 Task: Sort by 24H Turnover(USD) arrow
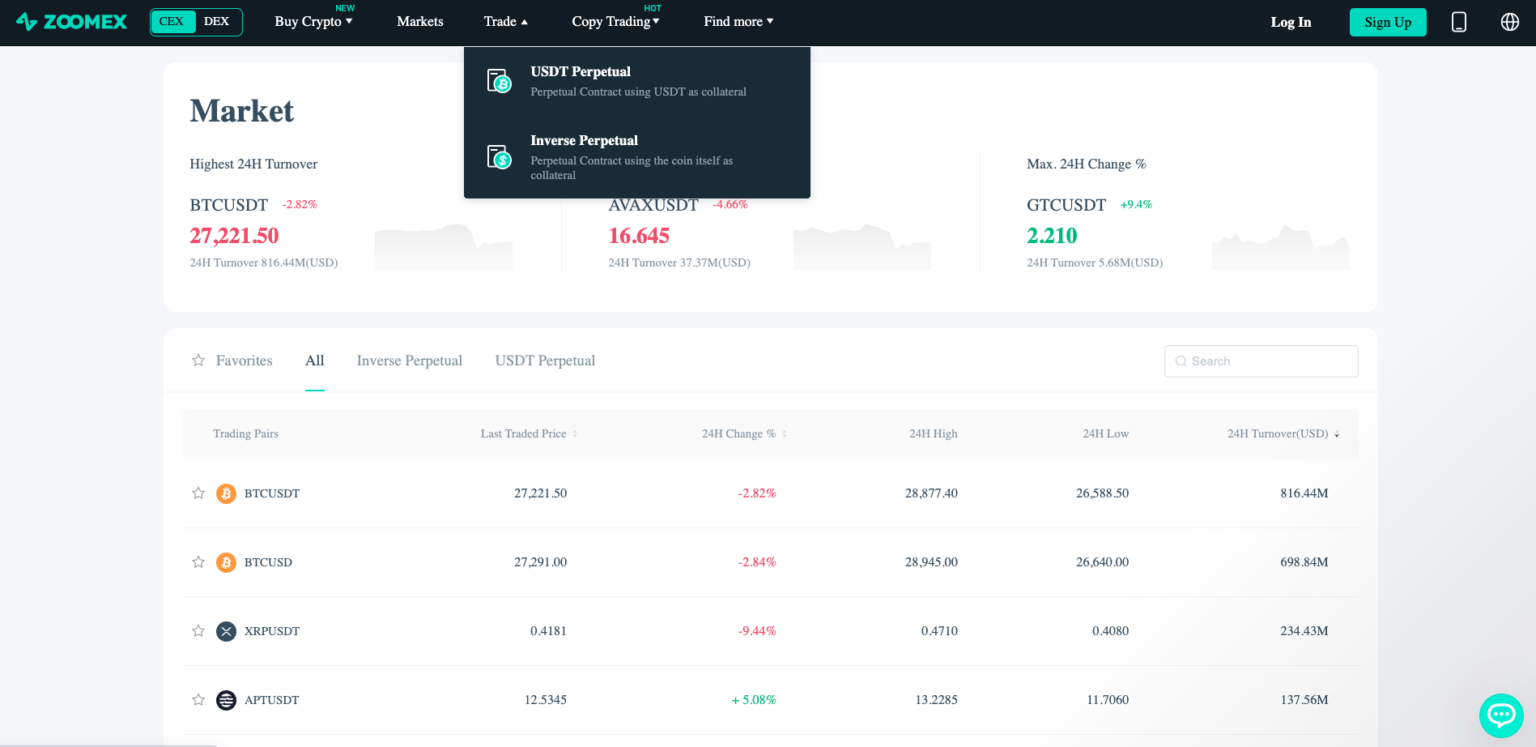pyautogui.click(x=1337, y=434)
